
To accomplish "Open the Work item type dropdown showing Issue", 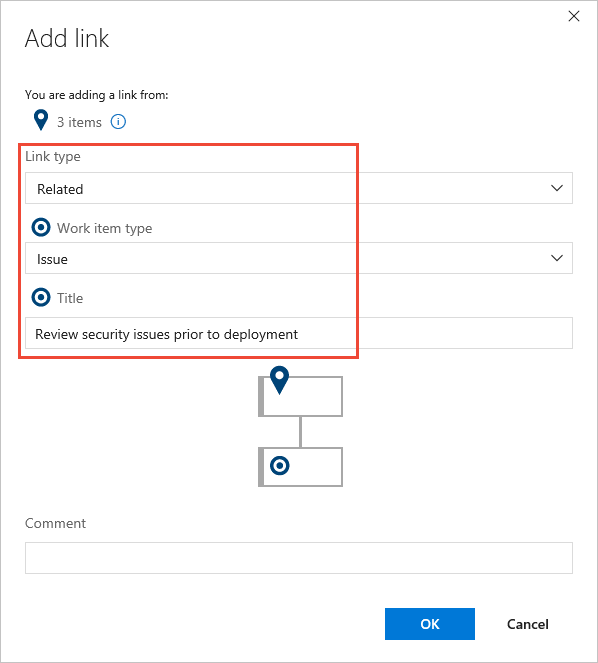I will click(299, 258).
